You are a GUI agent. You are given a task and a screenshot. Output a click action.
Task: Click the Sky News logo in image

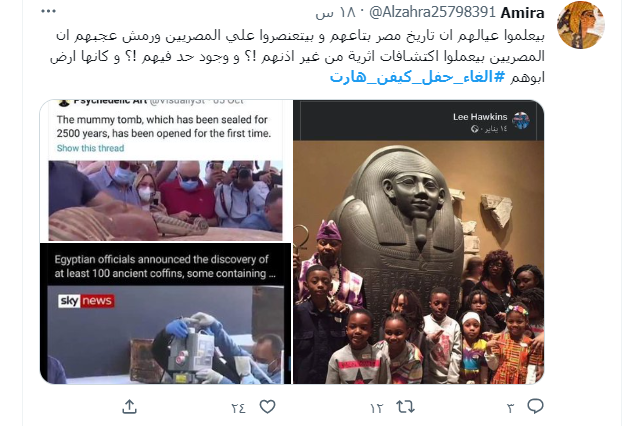(x=86, y=301)
